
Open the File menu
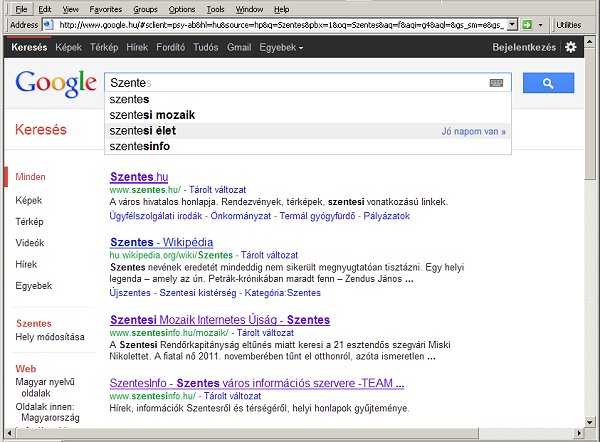(21, 9)
